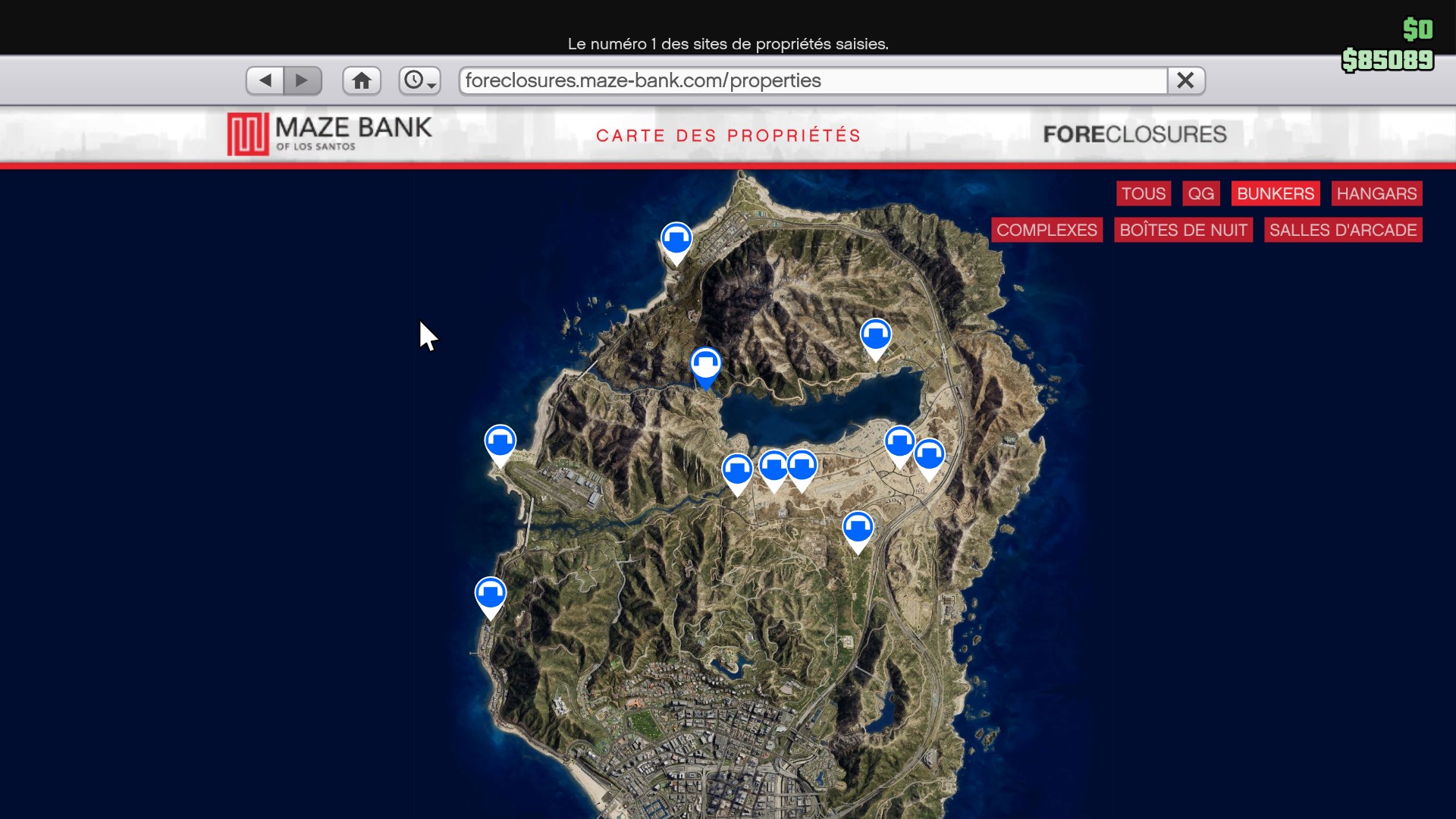Show SALLES D'ARCADE properties

click(x=1343, y=230)
